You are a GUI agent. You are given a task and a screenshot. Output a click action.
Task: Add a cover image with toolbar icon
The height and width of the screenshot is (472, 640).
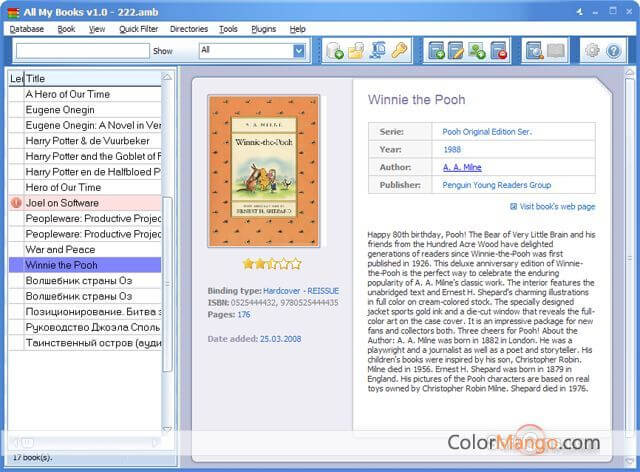(x=476, y=51)
